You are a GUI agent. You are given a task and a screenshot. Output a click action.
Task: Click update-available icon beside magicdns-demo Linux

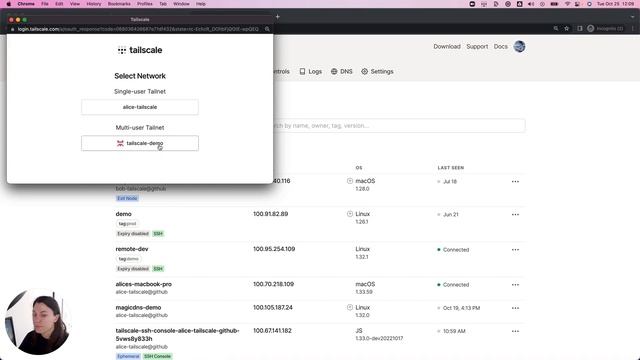click(350, 307)
